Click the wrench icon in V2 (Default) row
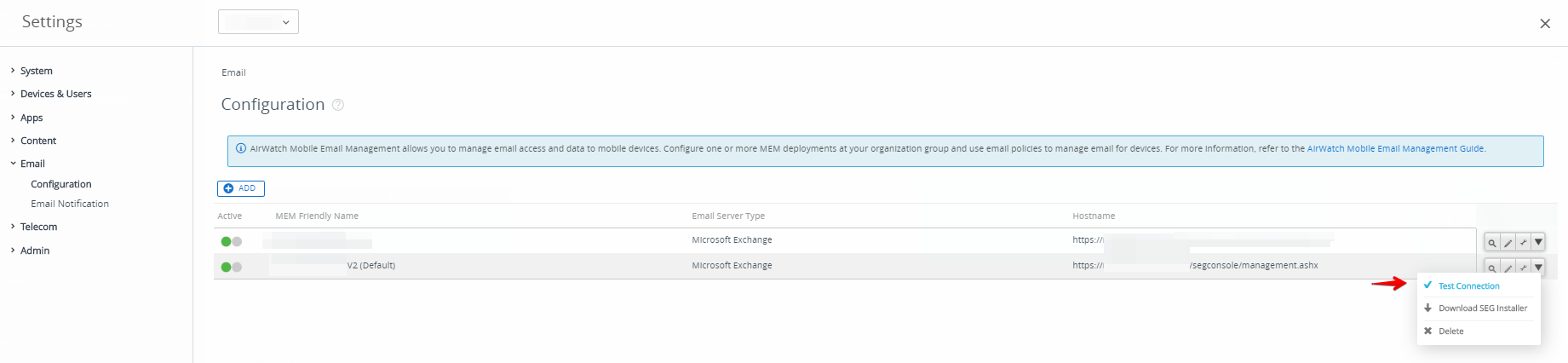Viewport: 1568px width, 363px height. tap(1523, 268)
